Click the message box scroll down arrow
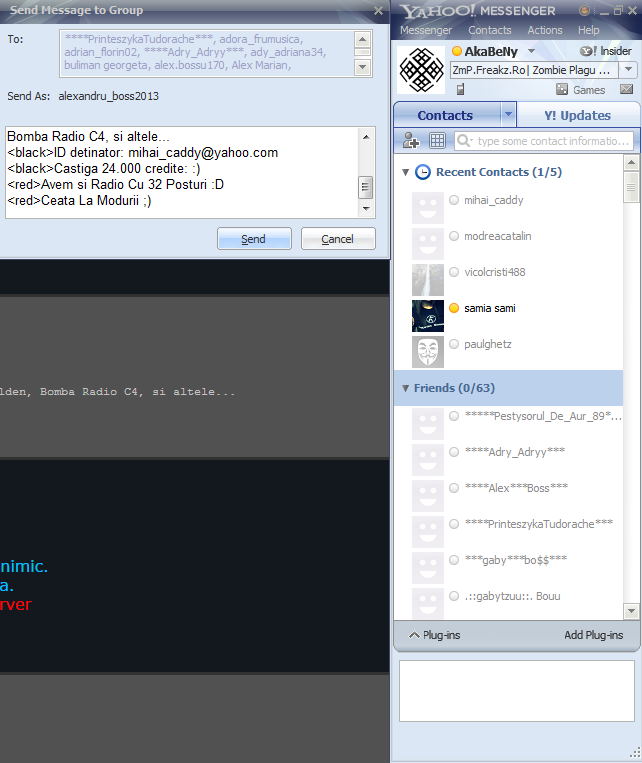This screenshot has height=763, width=642. (367, 209)
